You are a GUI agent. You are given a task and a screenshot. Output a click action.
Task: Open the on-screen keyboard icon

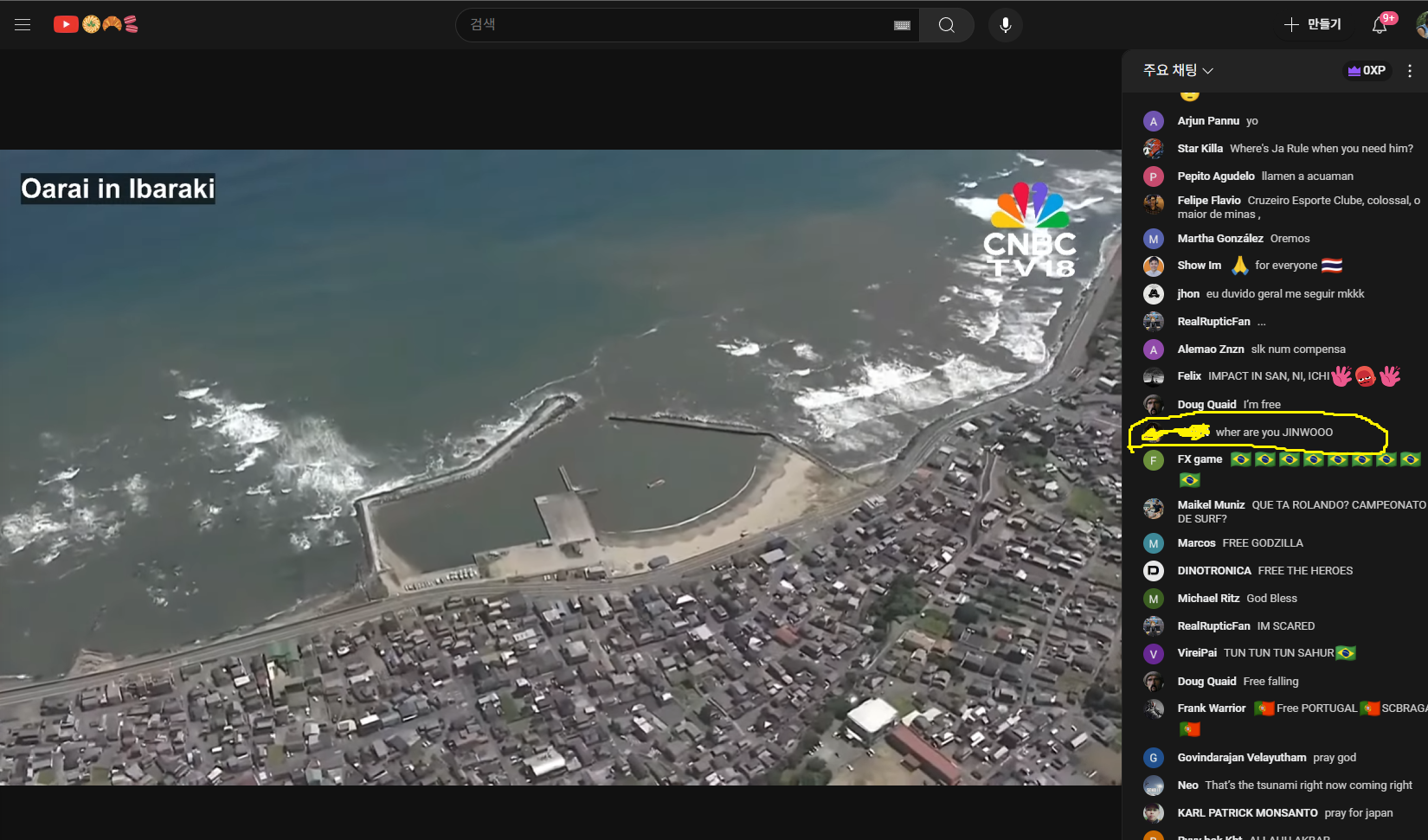902,25
